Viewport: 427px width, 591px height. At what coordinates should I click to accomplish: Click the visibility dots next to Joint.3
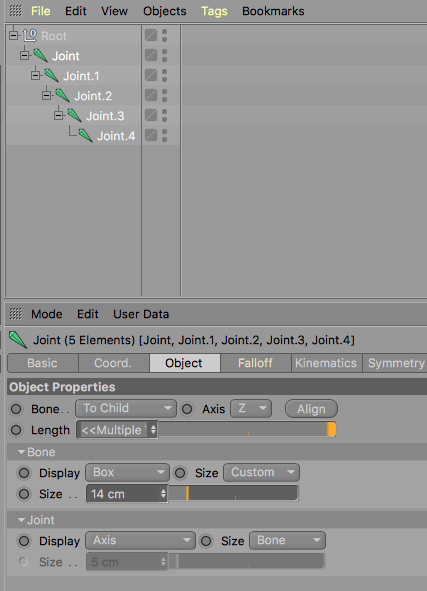tap(164, 115)
